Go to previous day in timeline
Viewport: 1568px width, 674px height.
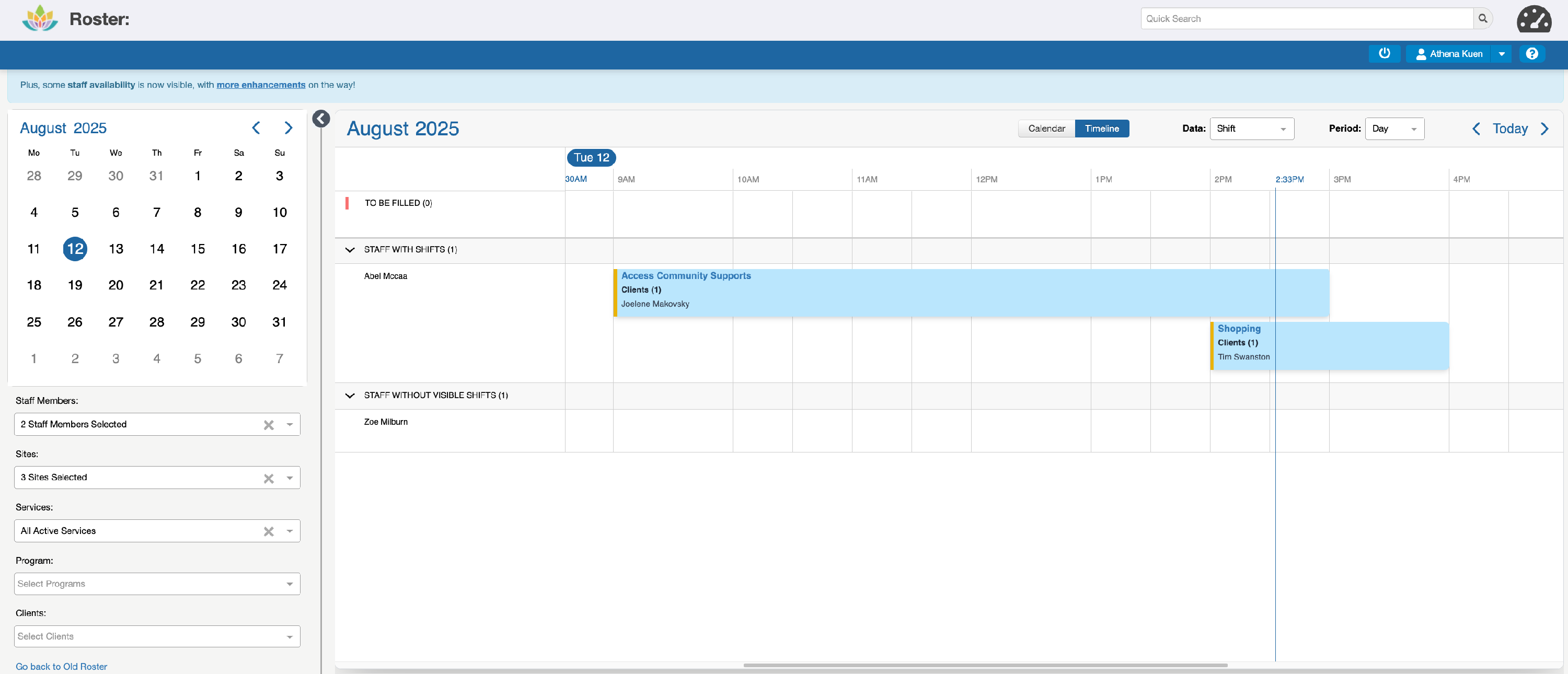(1475, 129)
